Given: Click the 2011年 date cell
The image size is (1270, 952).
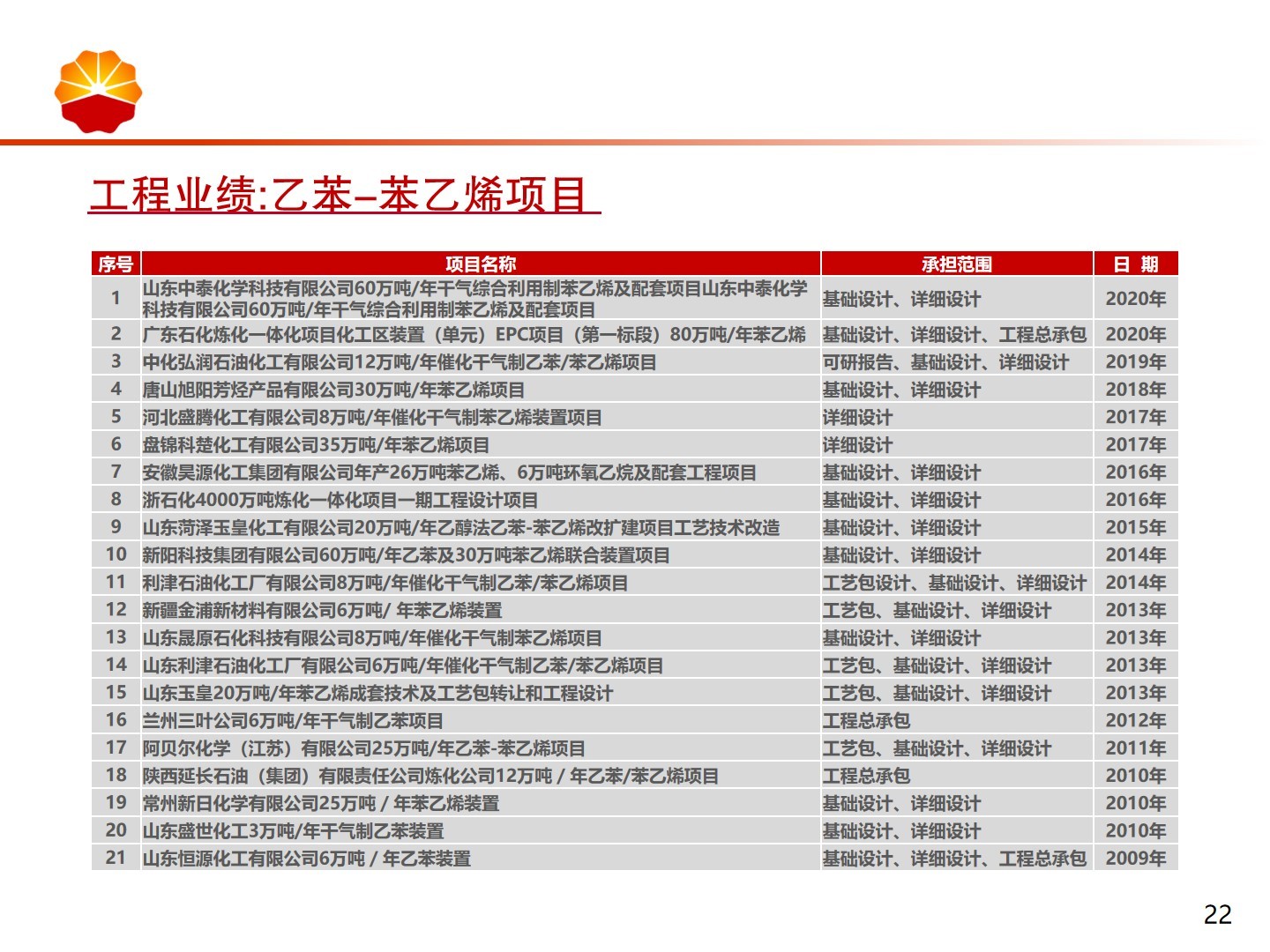Looking at the screenshot, I should pyautogui.click(x=1136, y=748).
